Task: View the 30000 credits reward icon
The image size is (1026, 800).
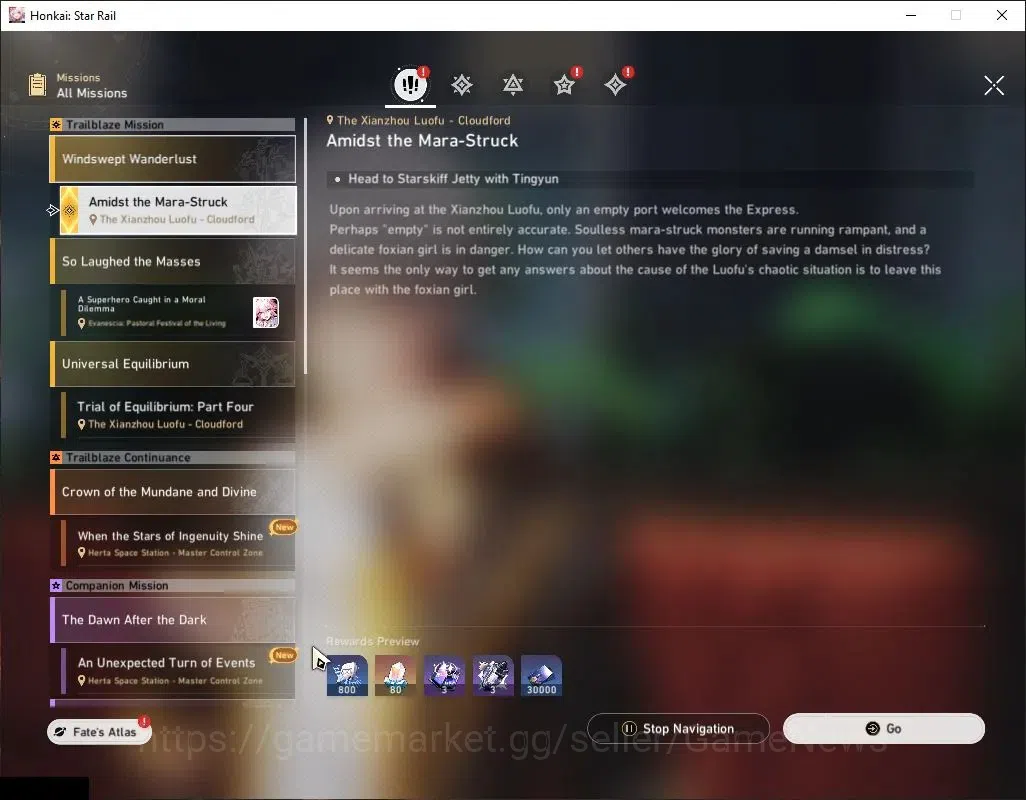Action: coord(541,676)
